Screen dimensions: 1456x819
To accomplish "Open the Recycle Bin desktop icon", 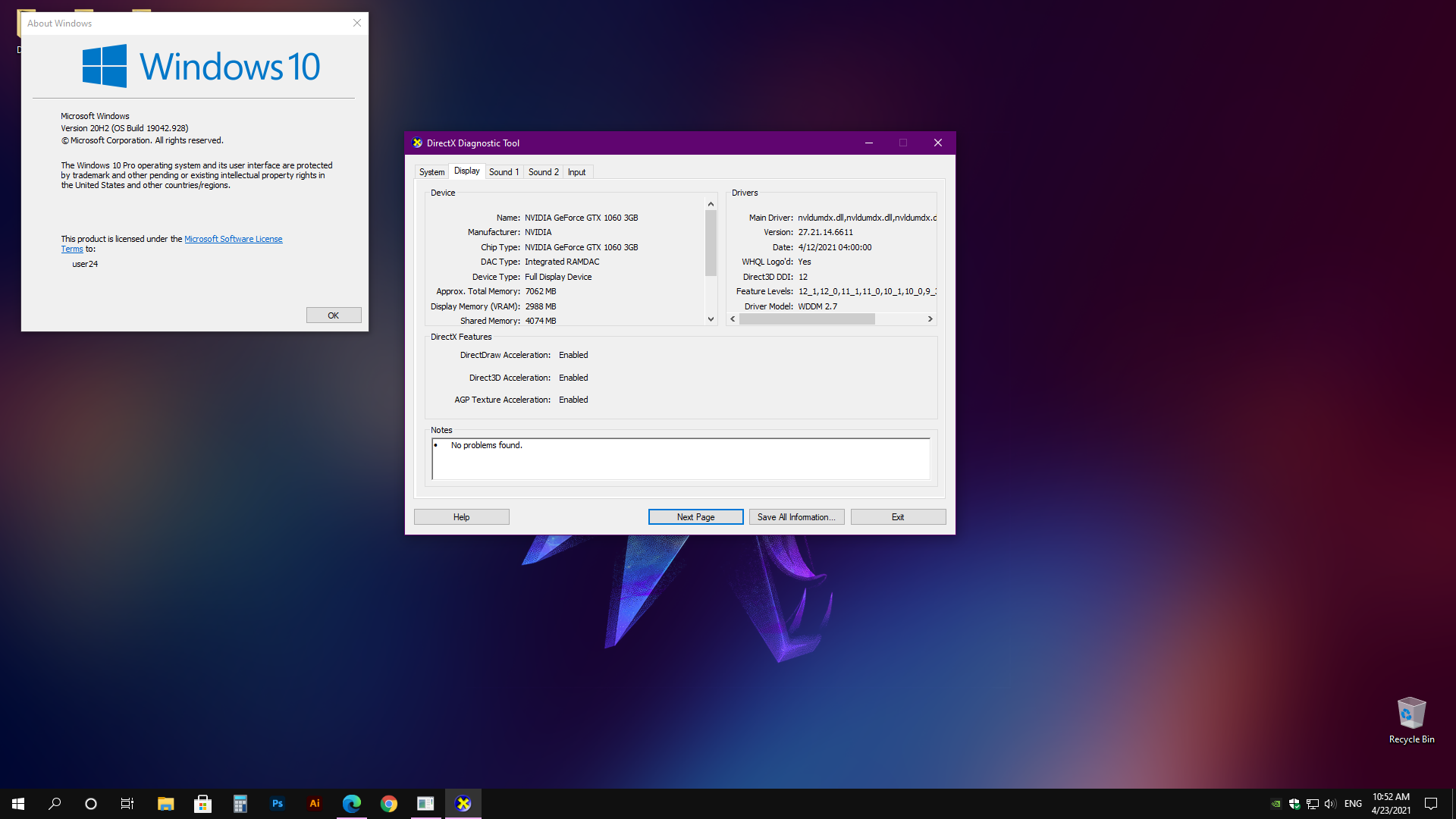I will pos(1411,720).
